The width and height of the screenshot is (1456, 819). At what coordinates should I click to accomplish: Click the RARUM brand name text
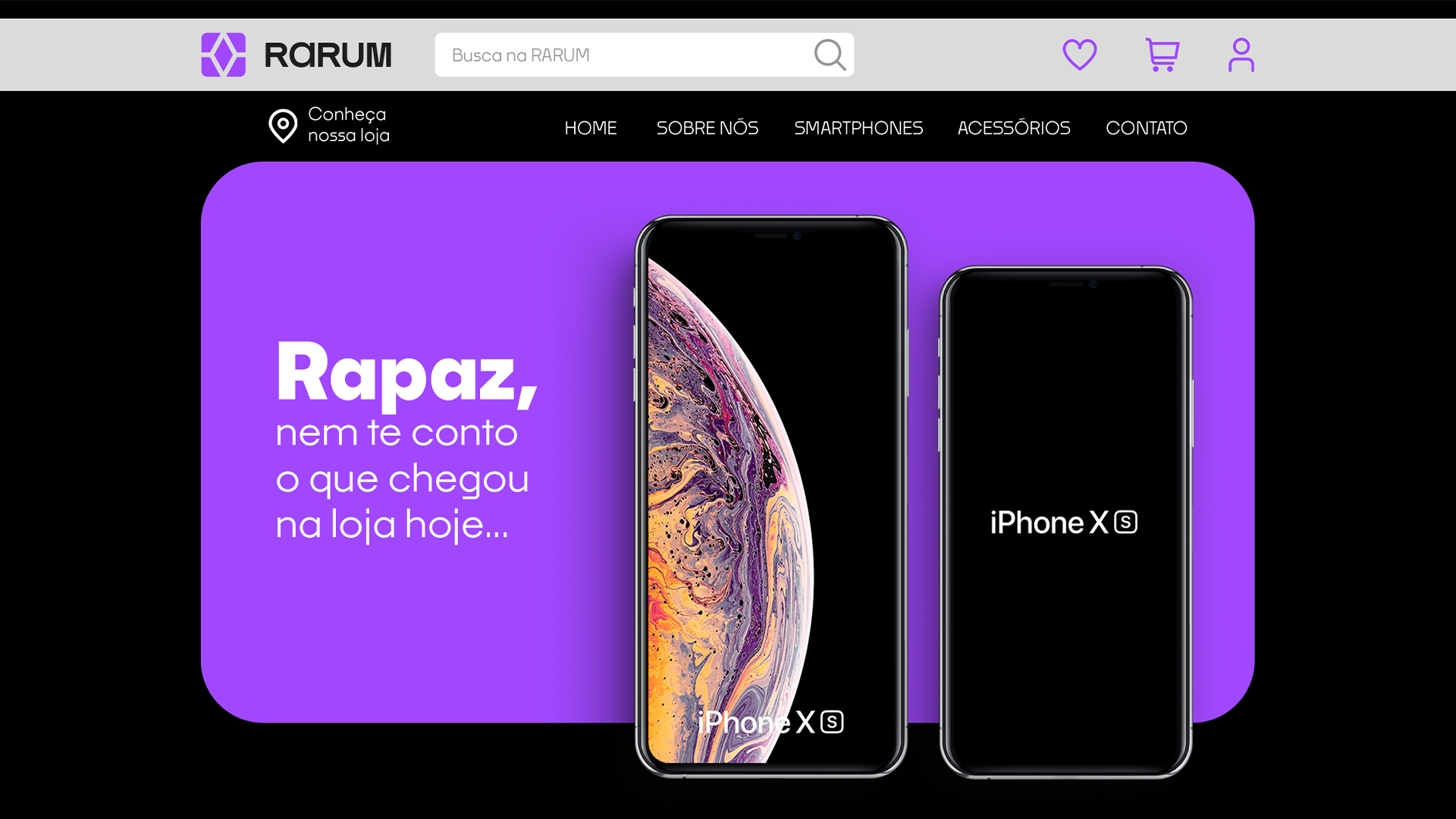(x=328, y=55)
